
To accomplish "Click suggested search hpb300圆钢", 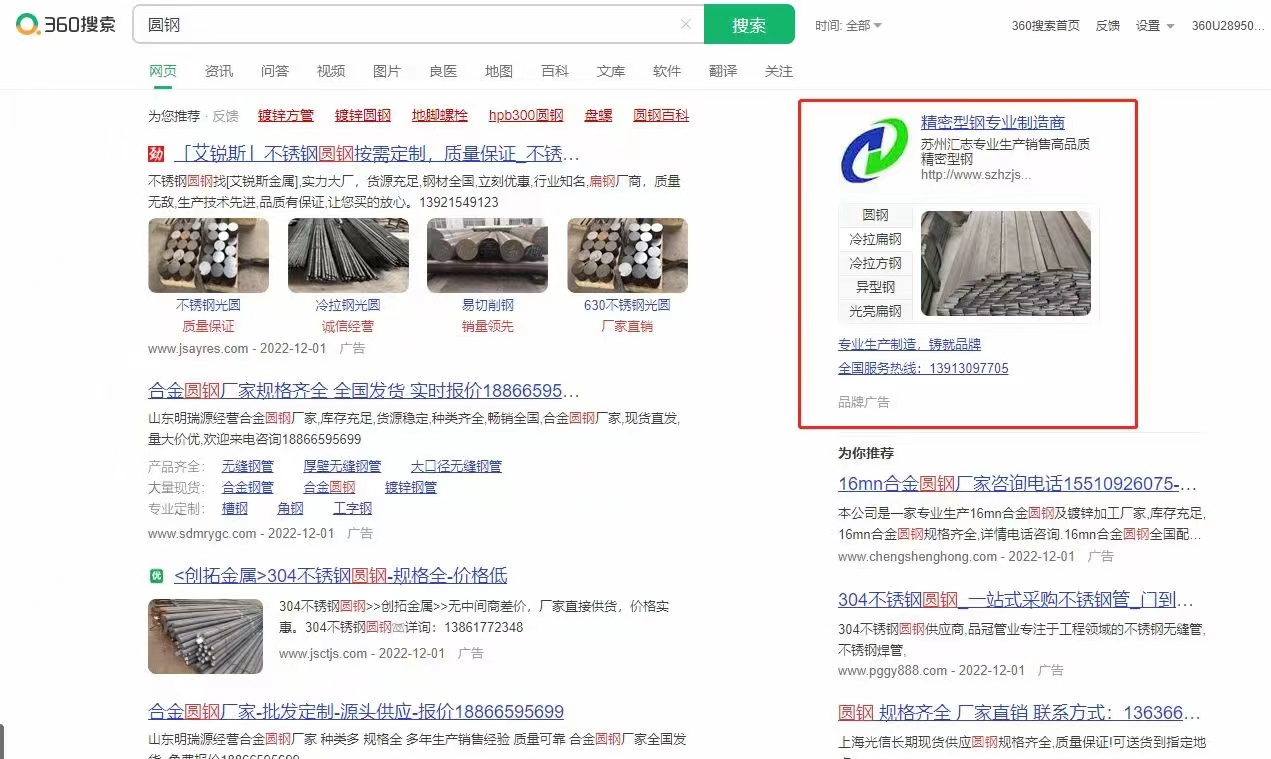I will 526,115.
